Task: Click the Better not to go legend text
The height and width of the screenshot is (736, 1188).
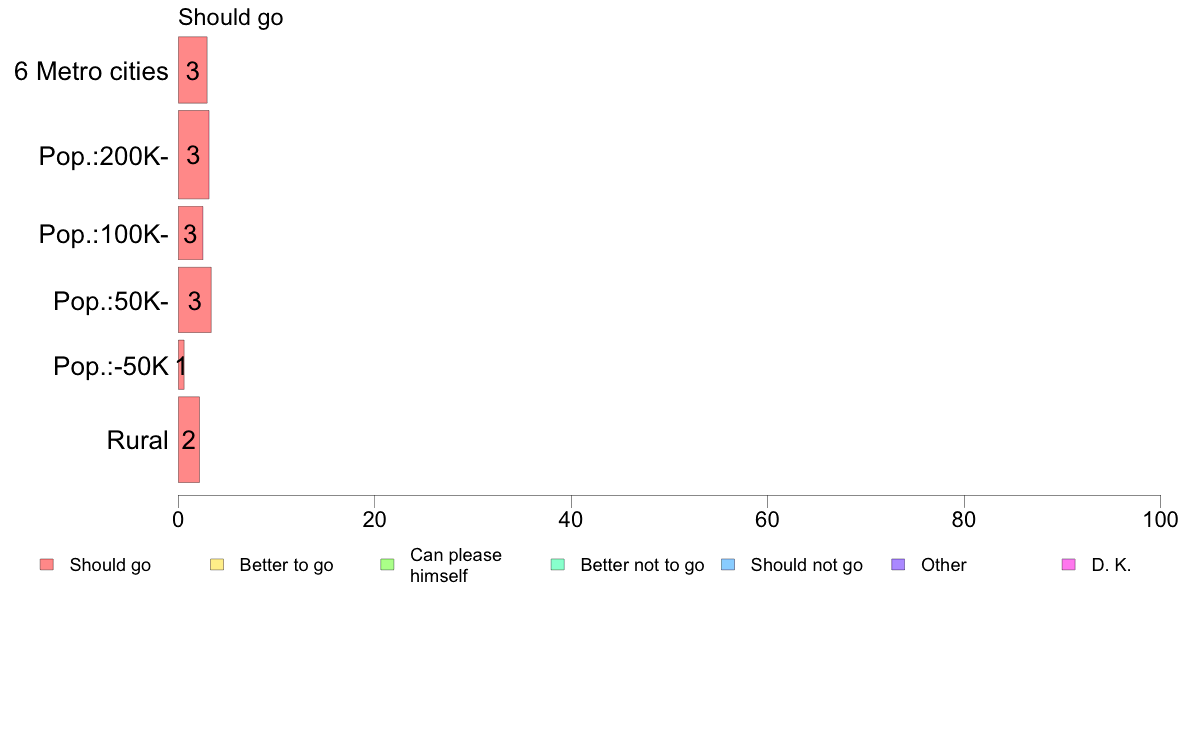Action: (x=642, y=565)
